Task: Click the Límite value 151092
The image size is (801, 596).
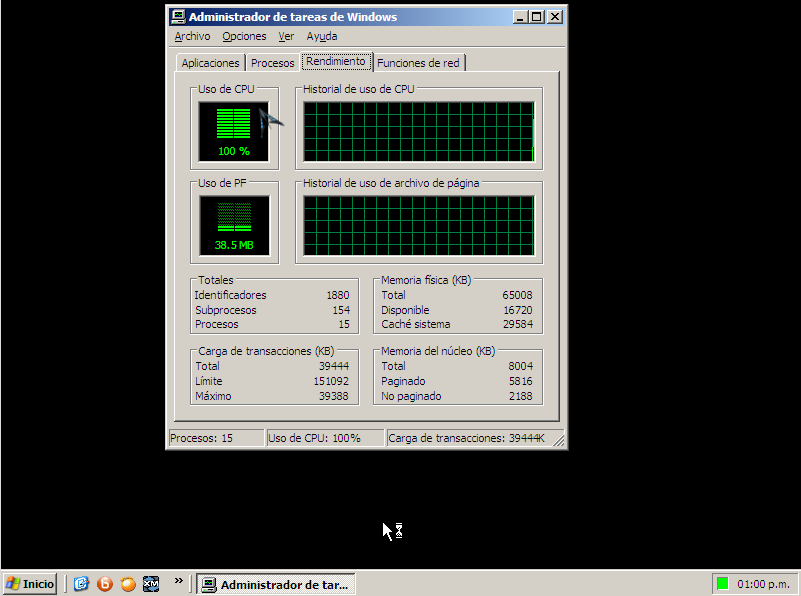Action: (331, 381)
